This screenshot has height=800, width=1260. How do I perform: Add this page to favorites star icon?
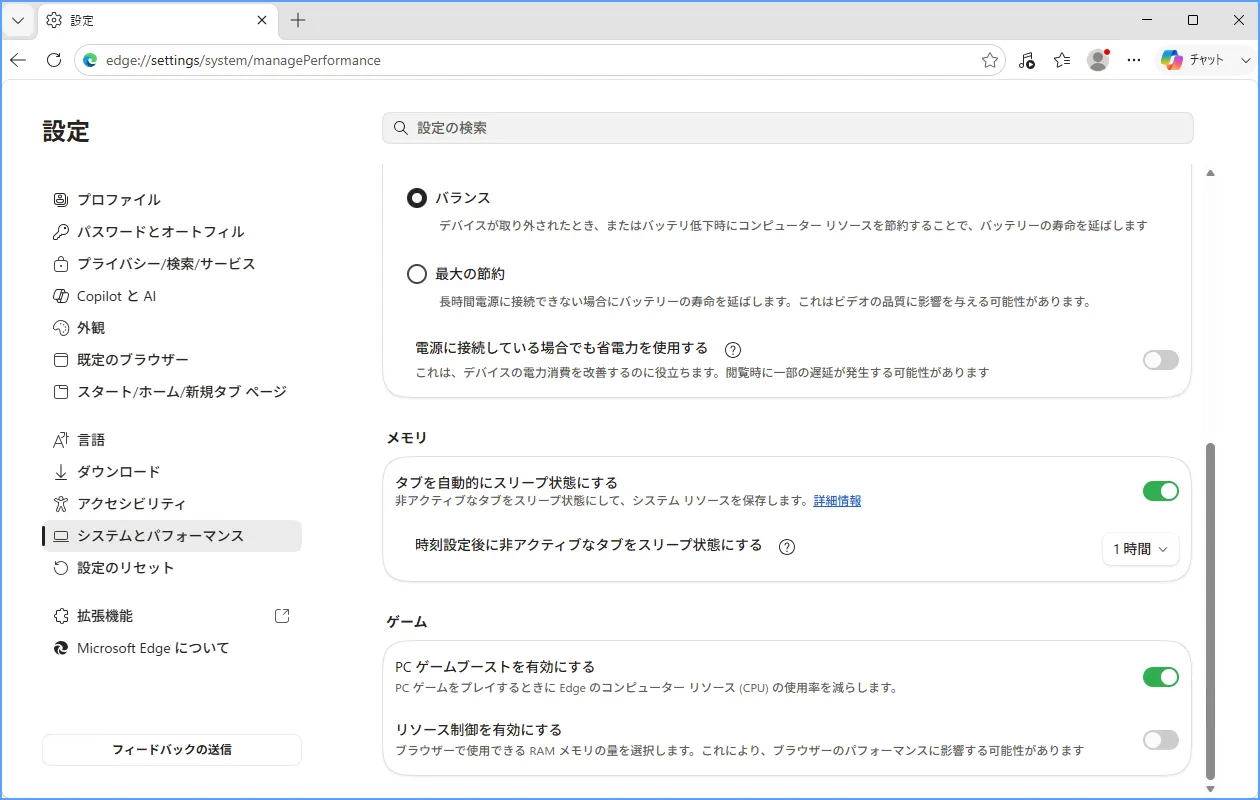pyautogui.click(x=990, y=60)
